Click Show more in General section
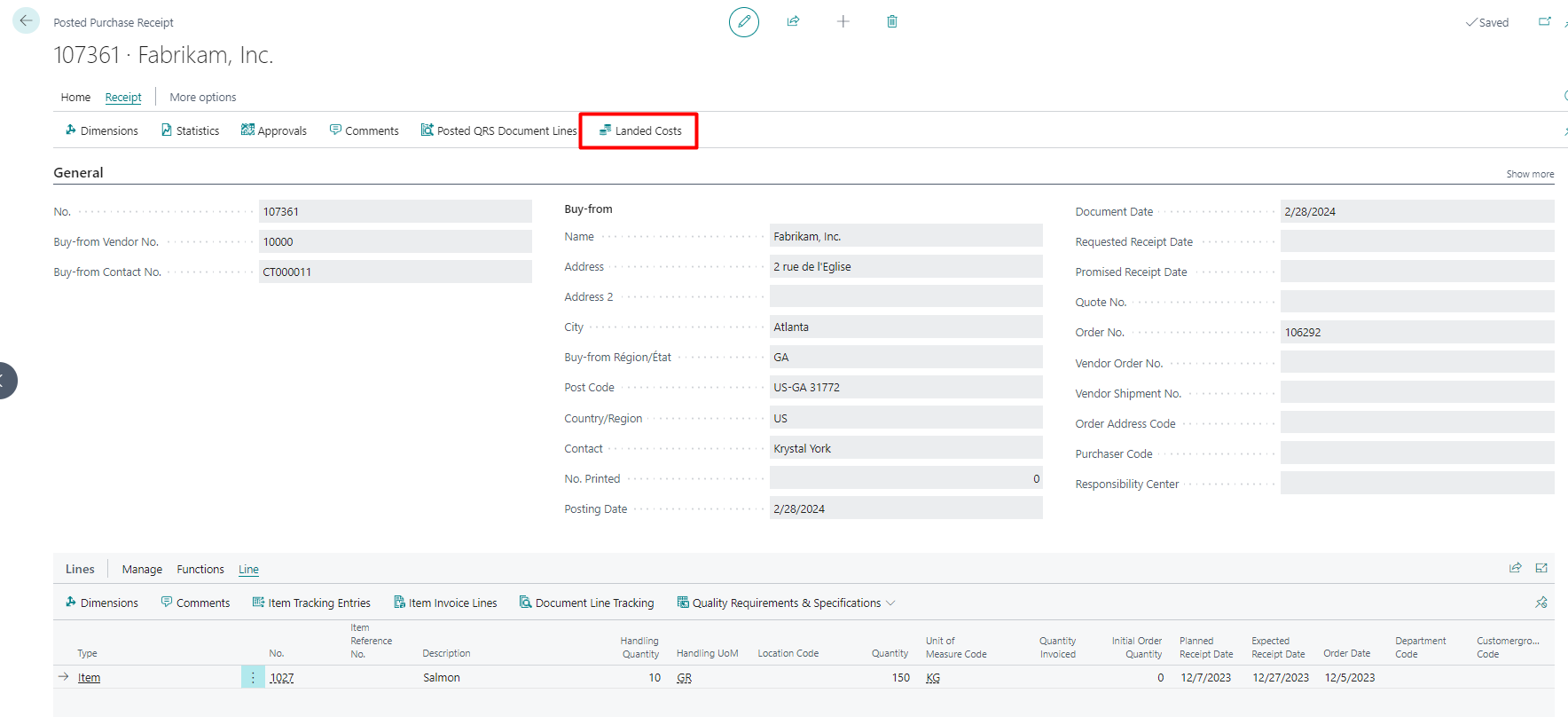The image size is (1568, 717). pos(1529,174)
